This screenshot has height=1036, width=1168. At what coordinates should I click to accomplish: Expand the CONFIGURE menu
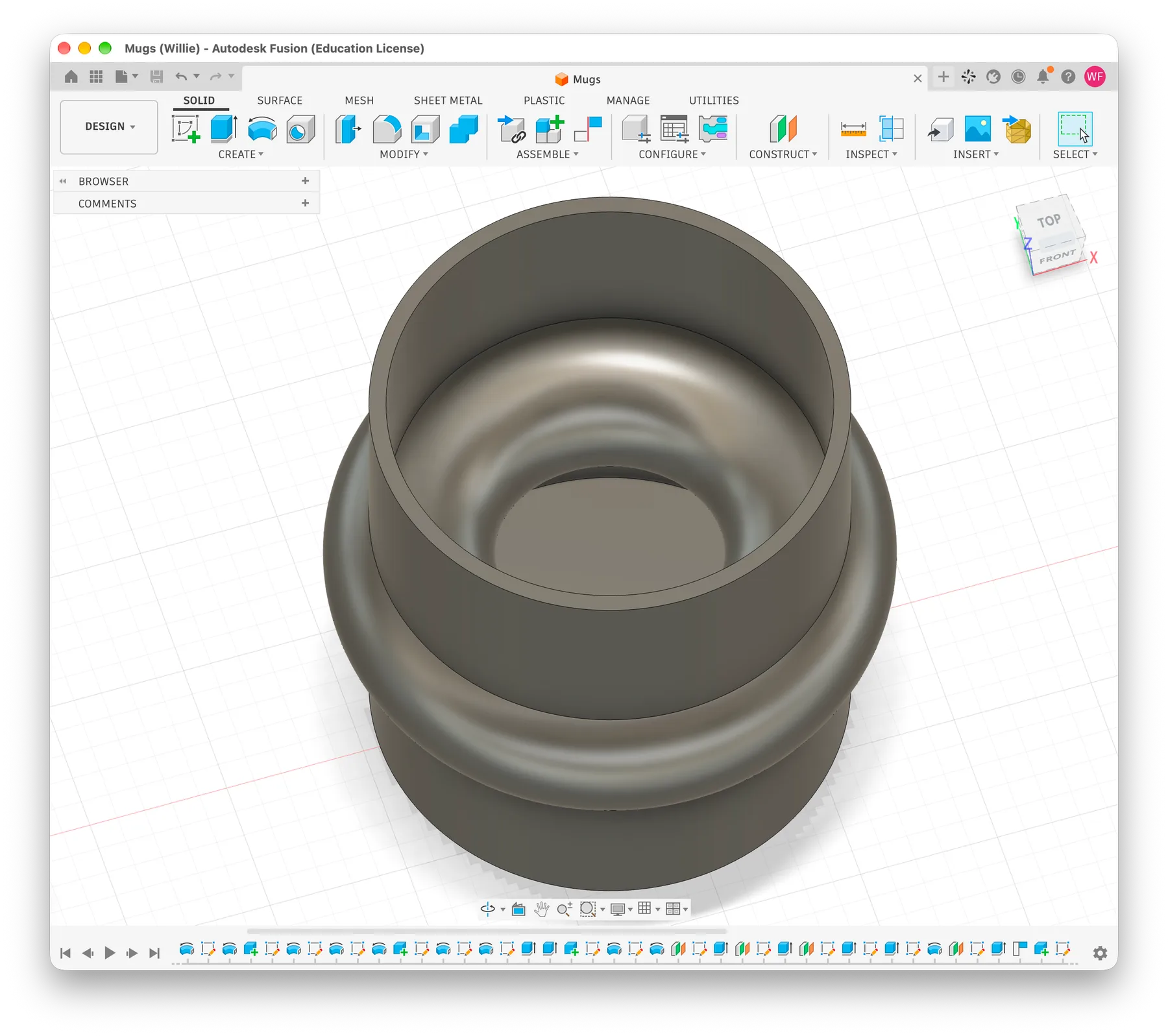pyautogui.click(x=672, y=154)
